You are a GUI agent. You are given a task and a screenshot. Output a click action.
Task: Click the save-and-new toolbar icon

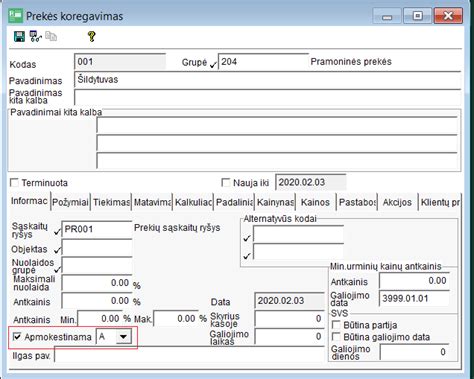coord(35,36)
